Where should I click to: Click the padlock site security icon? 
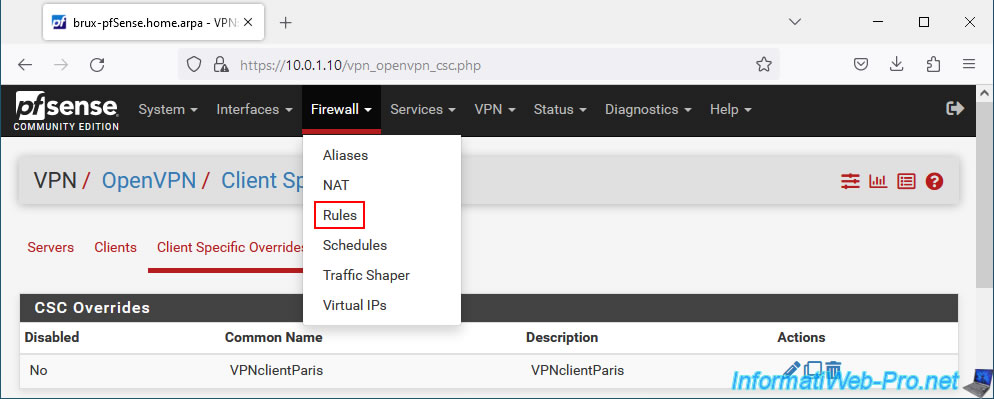coord(221,64)
